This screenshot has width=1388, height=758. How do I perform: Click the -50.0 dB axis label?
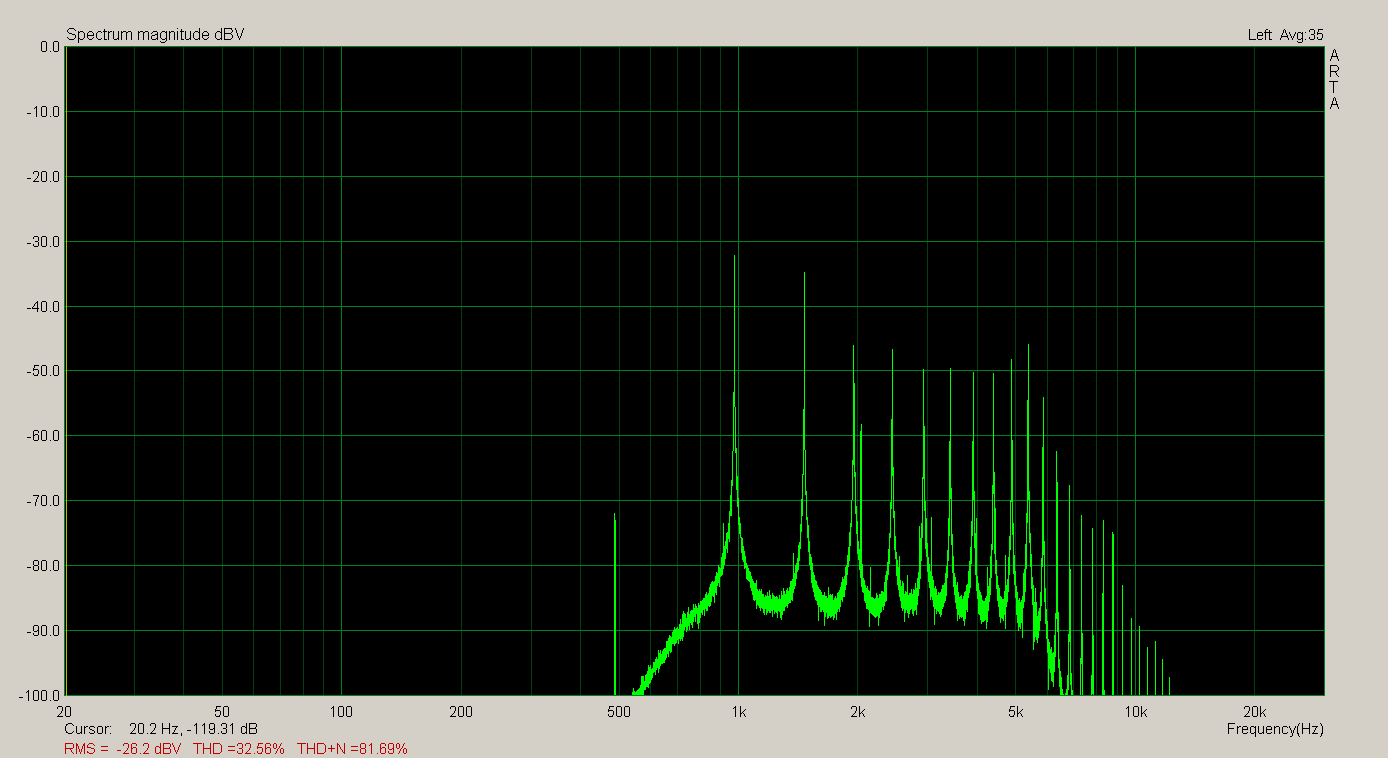coord(42,371)
